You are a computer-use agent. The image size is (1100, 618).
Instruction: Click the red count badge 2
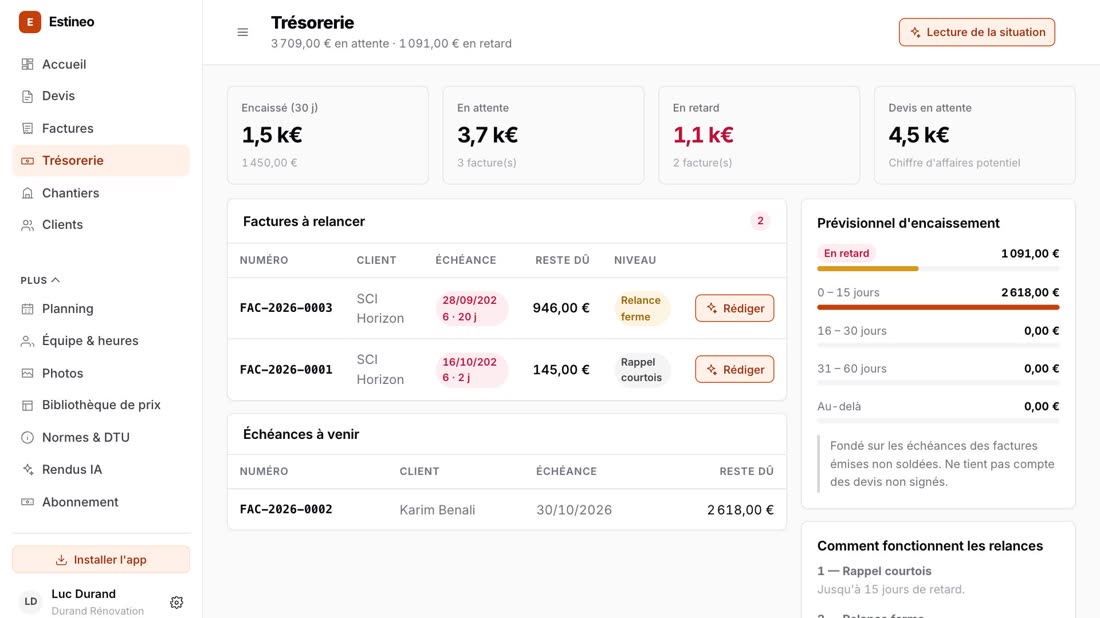pos(760,221)
